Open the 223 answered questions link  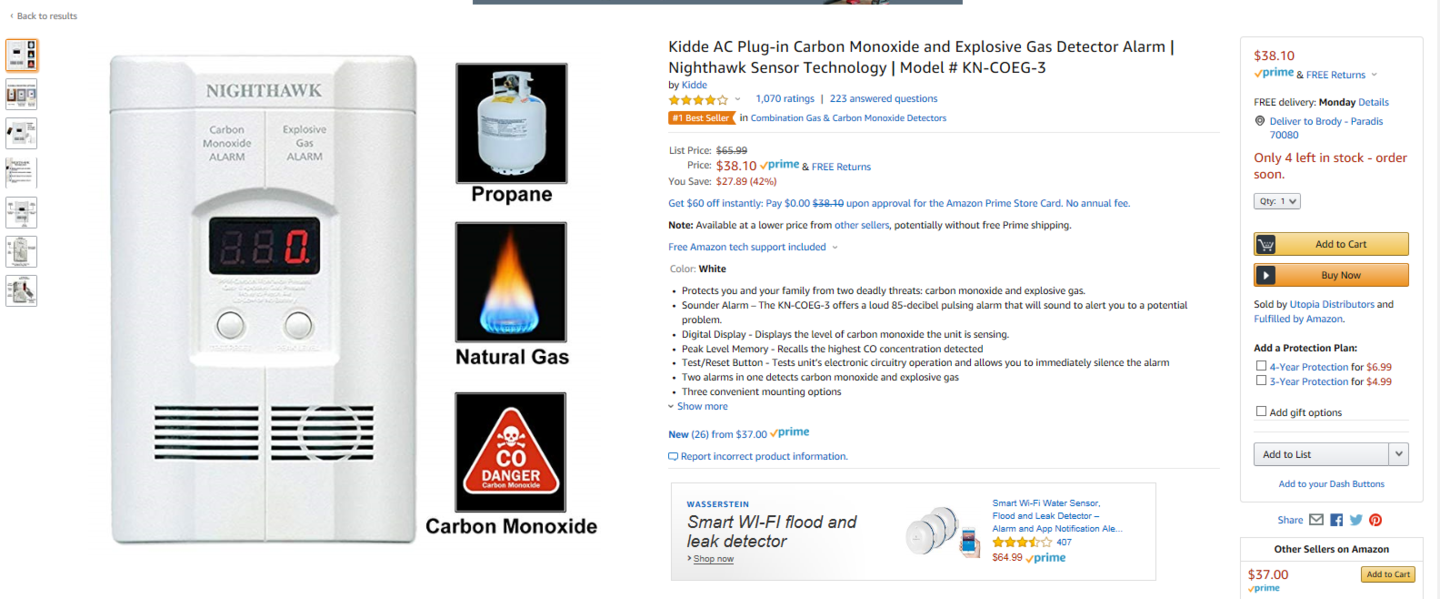884,99
